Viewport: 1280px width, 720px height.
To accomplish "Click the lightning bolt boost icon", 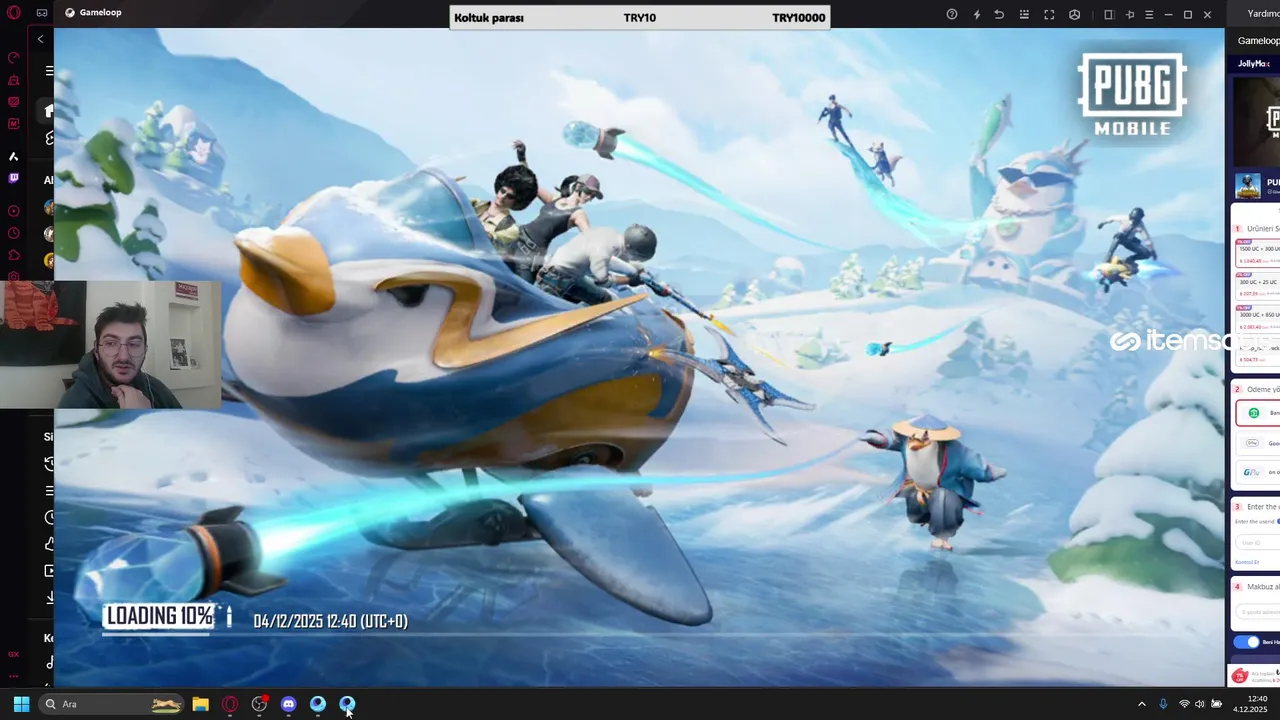I will [x=977, y=14].
